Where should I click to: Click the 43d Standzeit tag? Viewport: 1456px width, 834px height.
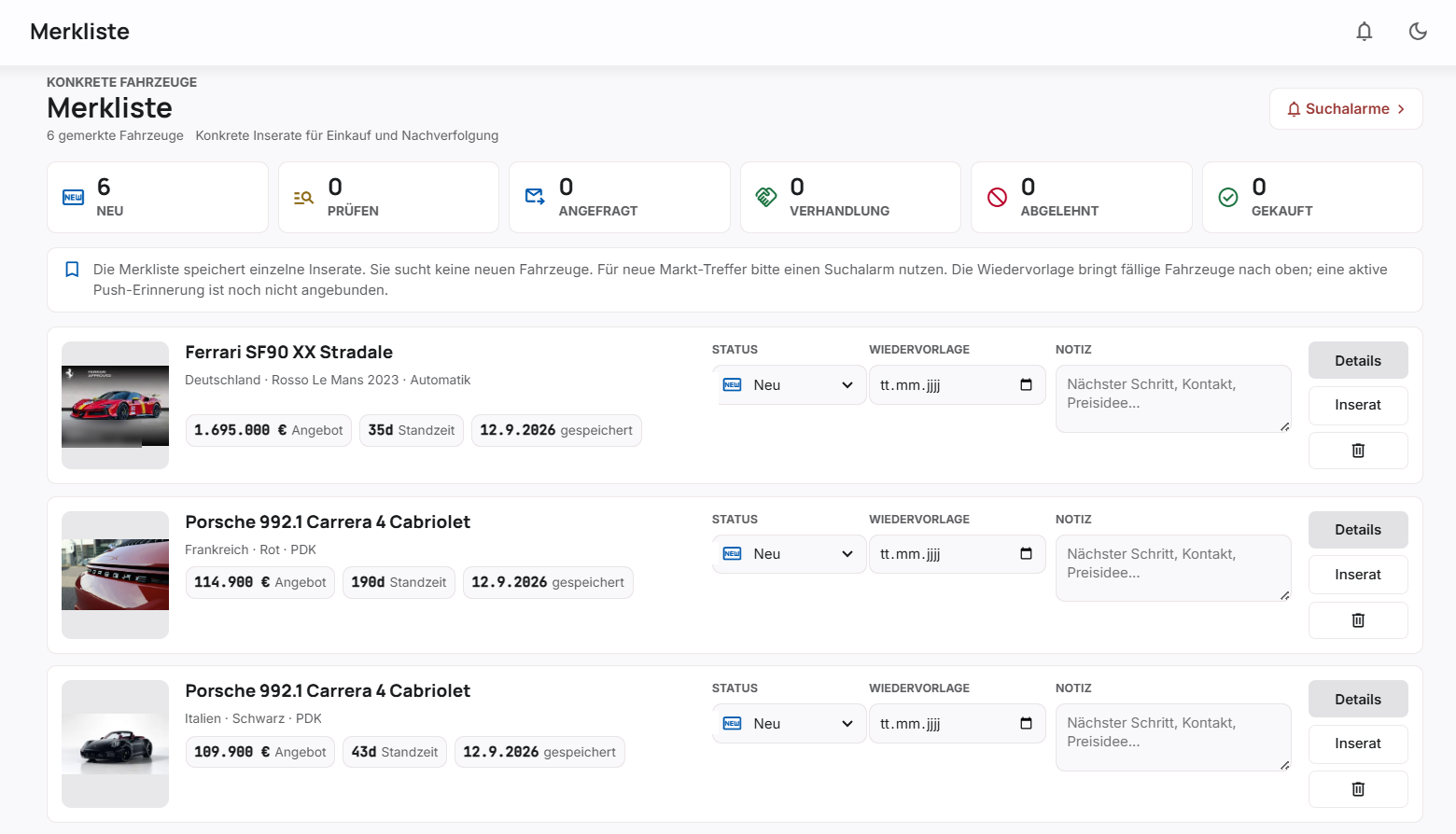tap(395, 752)
